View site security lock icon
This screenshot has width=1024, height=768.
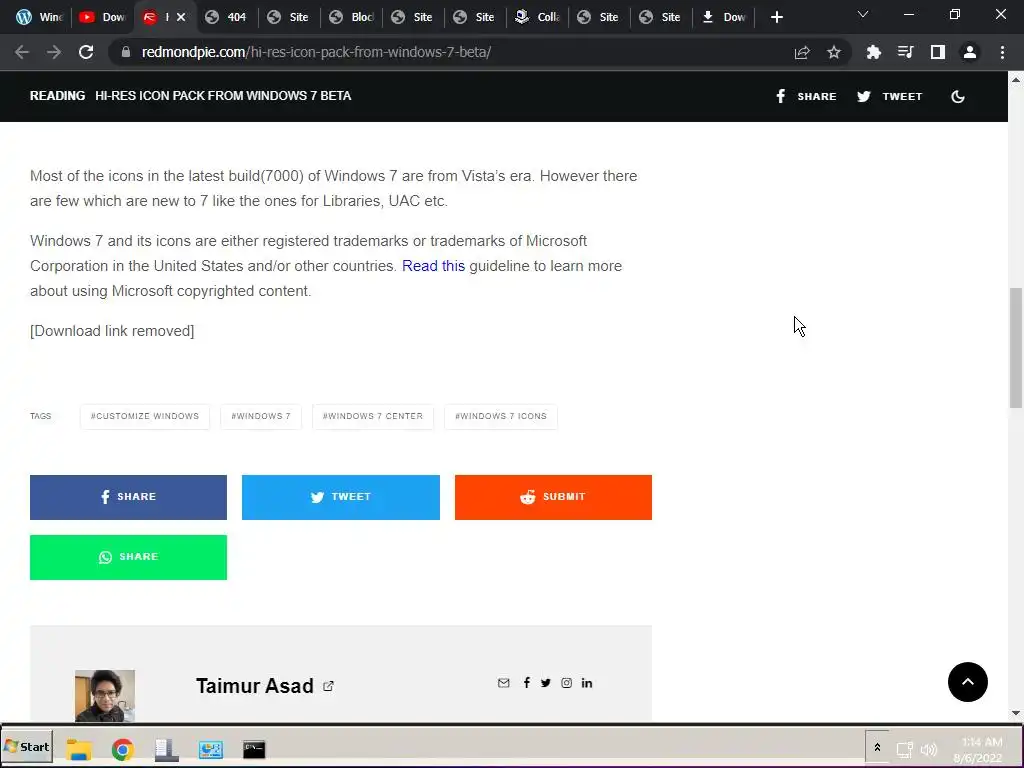pyautogui.click(x=126, y=52)
